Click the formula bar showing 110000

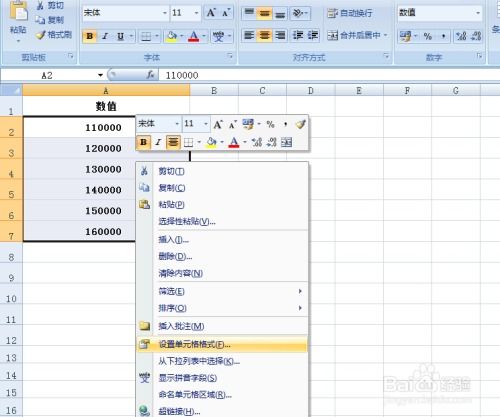(x=329, y=75)
